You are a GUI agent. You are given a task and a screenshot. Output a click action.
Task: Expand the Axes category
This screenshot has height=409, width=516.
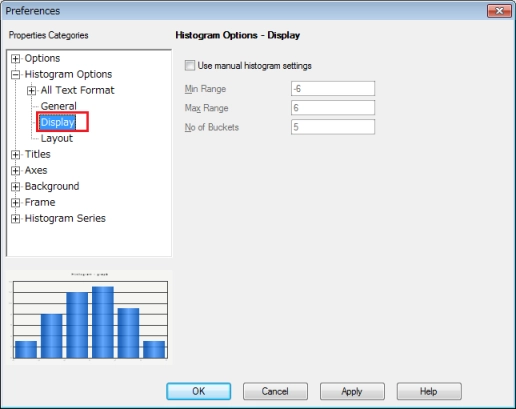(x=15, y=171)
